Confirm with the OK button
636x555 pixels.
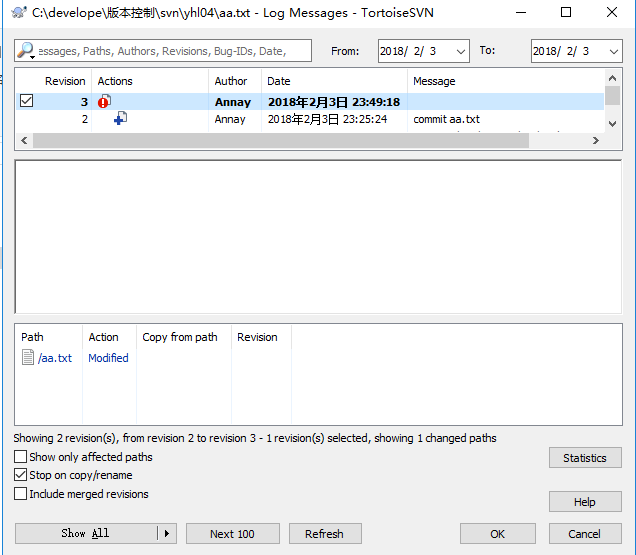pyautogui.click(x=497, y=533)
